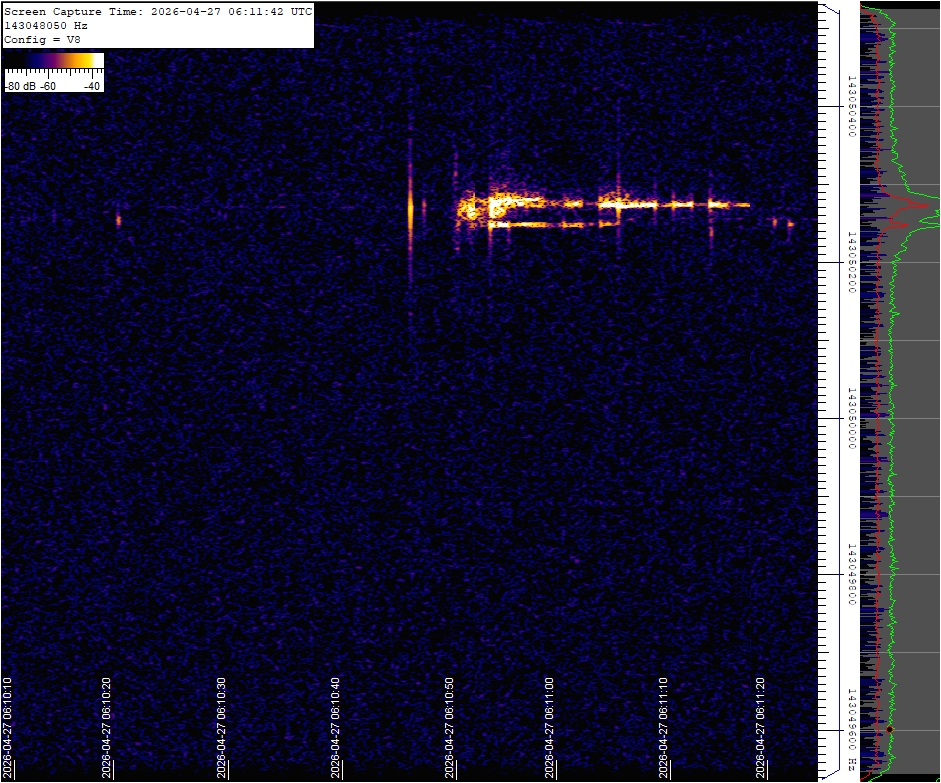Screen dimensions: 941x783
Task: Click the red marker dot on spectrum graph
Action: [889, 730]
